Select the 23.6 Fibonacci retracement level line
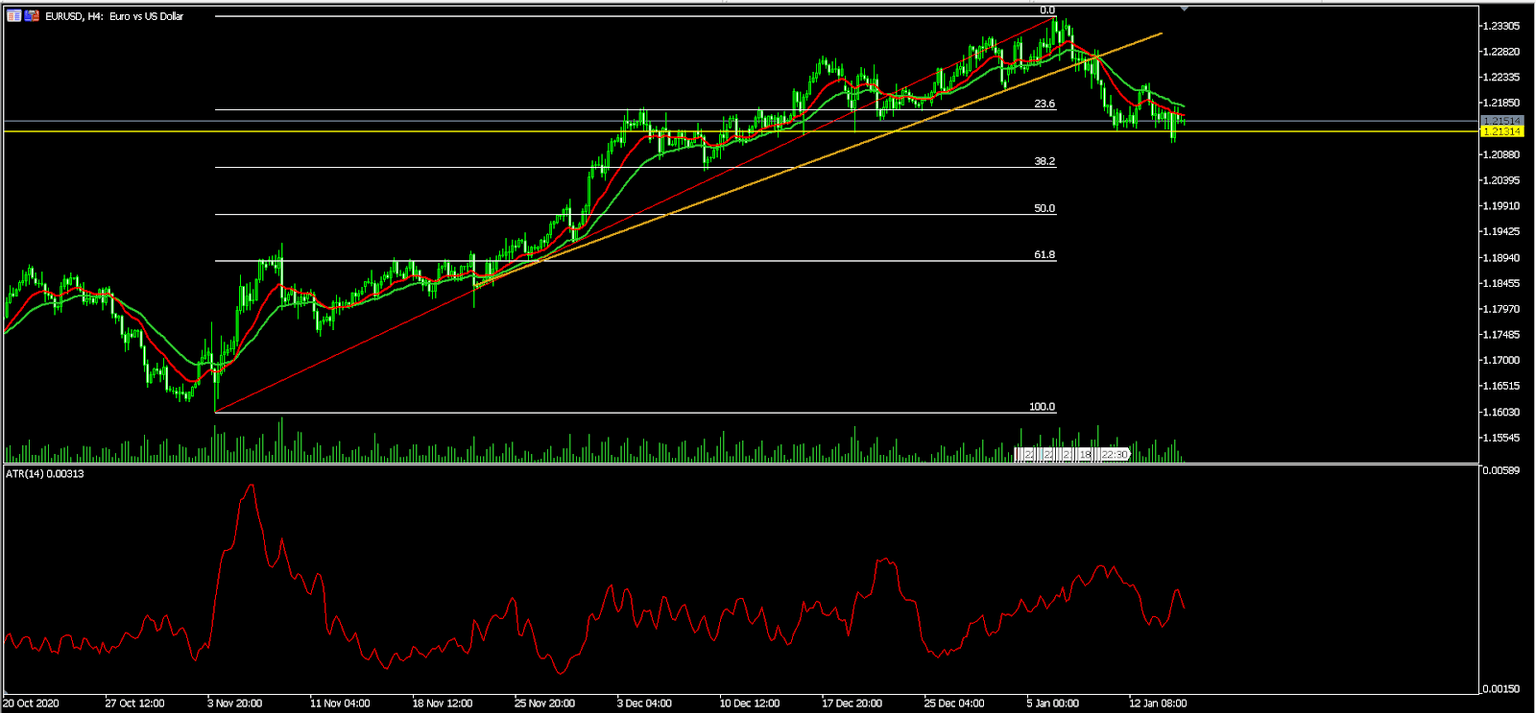 [600, 109]
